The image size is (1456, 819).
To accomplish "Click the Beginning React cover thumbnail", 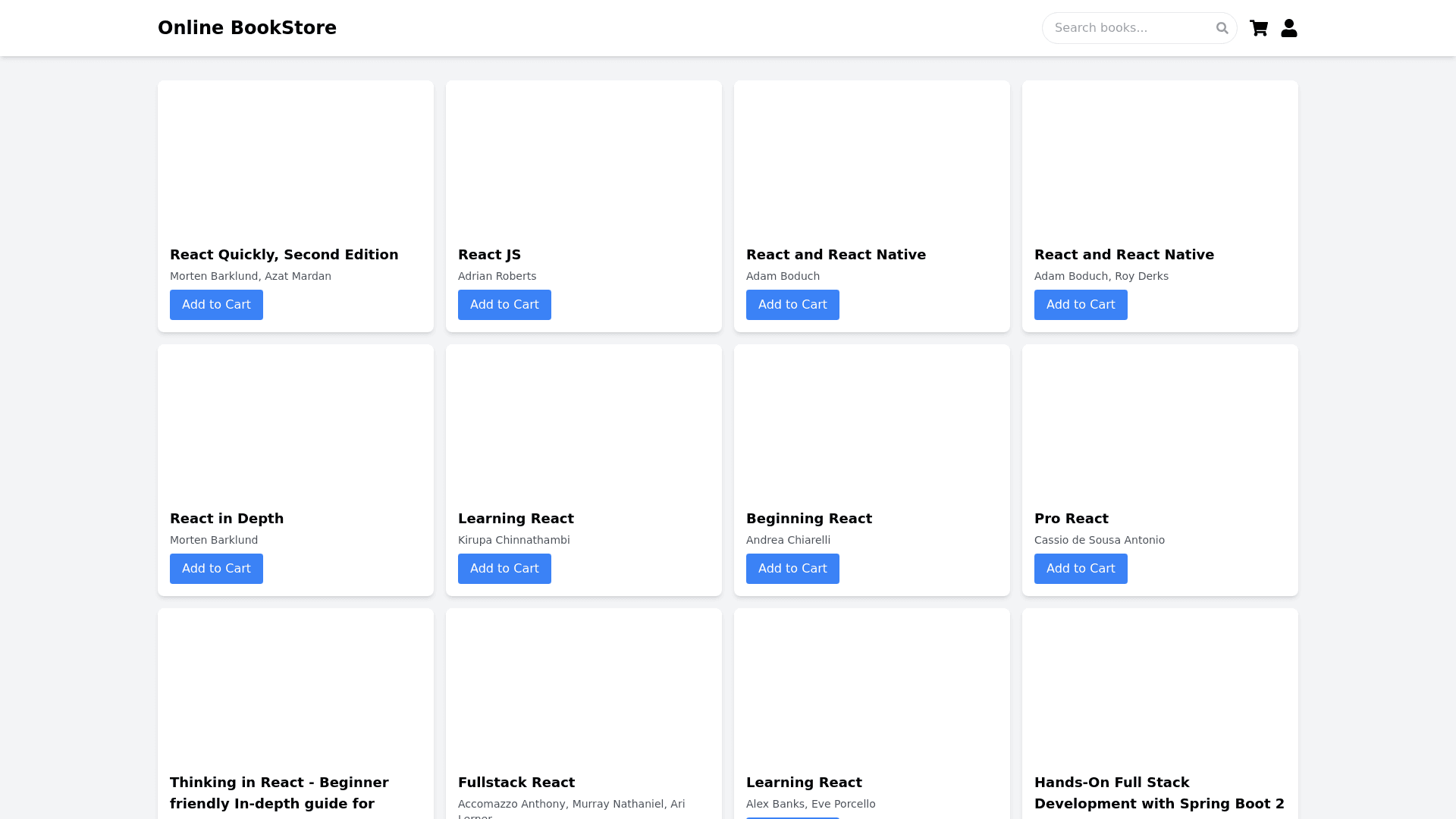I will [872, 423].
